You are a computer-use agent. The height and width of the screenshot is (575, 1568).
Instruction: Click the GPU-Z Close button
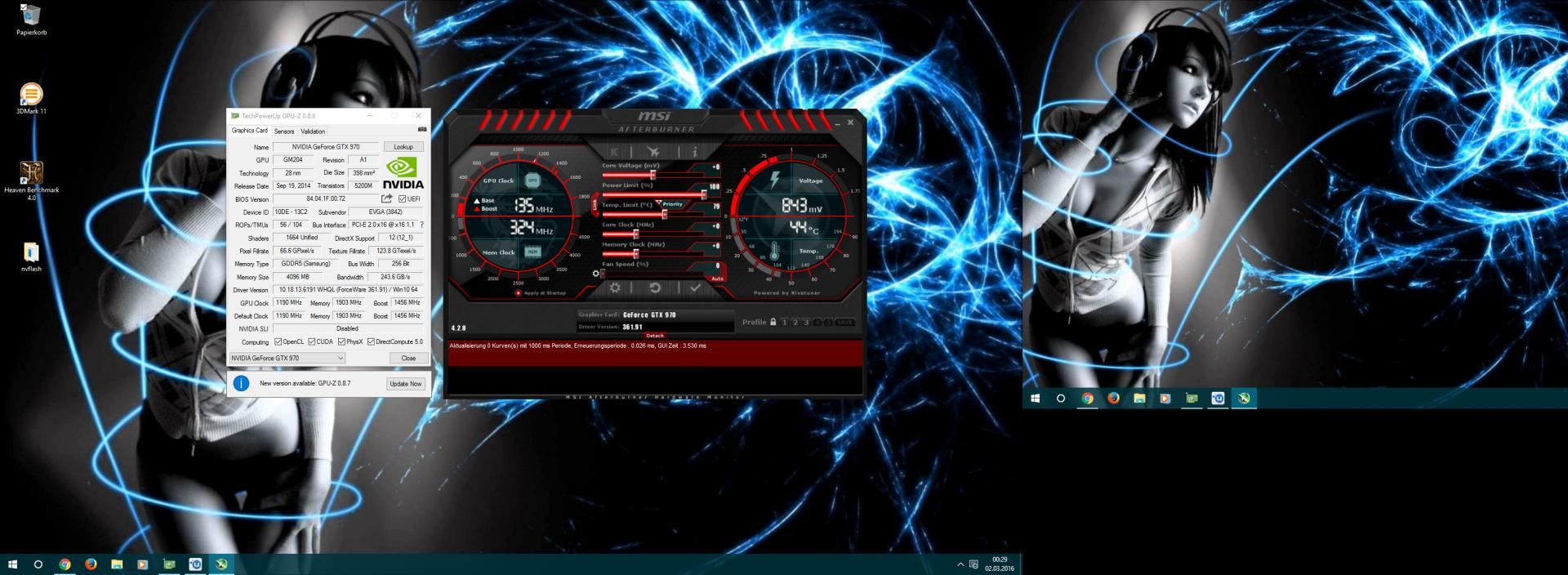(408, 358)
